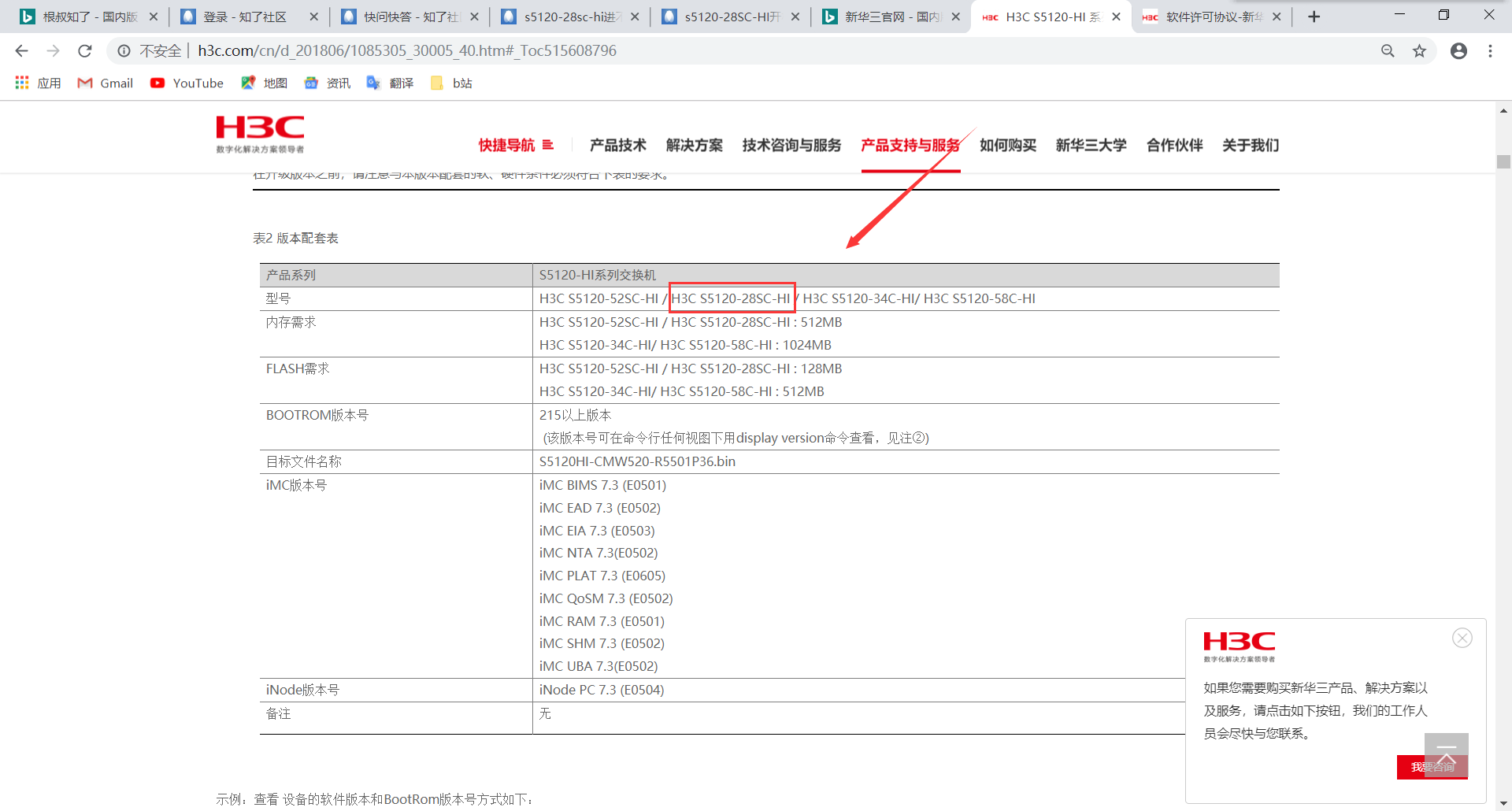Open the 产品技术 menu

(x=618, y=145)
